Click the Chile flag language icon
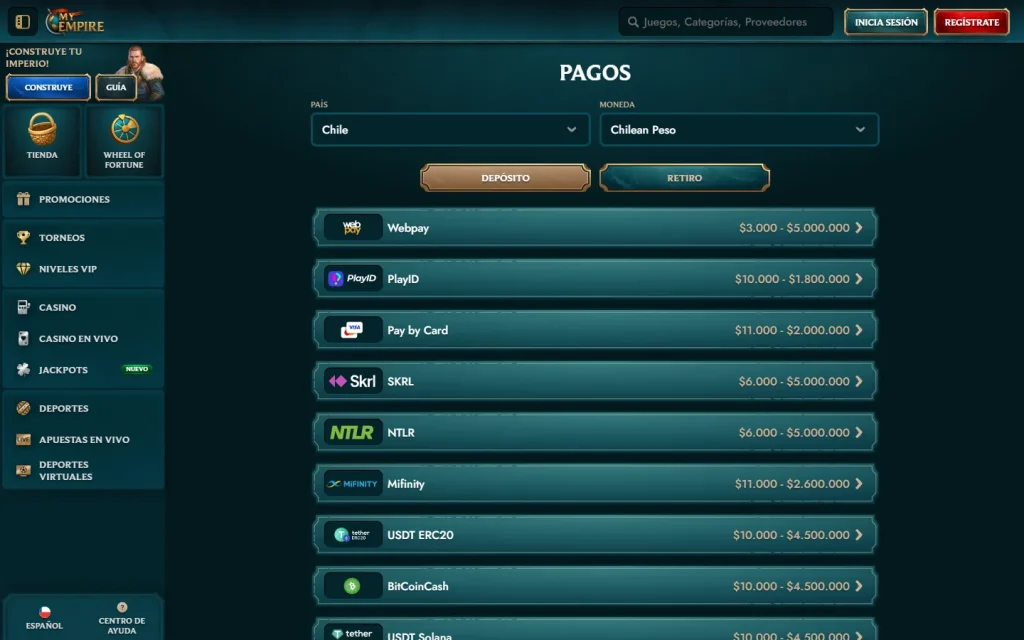1024x640 pixels. tap(44, 612)
